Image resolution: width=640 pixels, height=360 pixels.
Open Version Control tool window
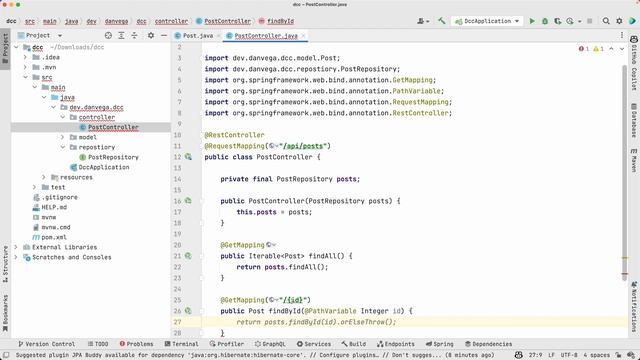pyautogui.click(x=47, y=344)
